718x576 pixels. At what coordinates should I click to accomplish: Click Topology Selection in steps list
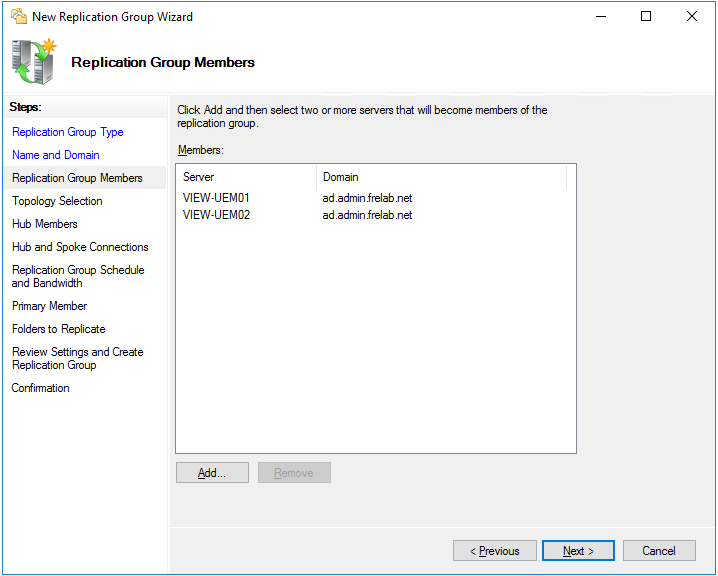57,201
